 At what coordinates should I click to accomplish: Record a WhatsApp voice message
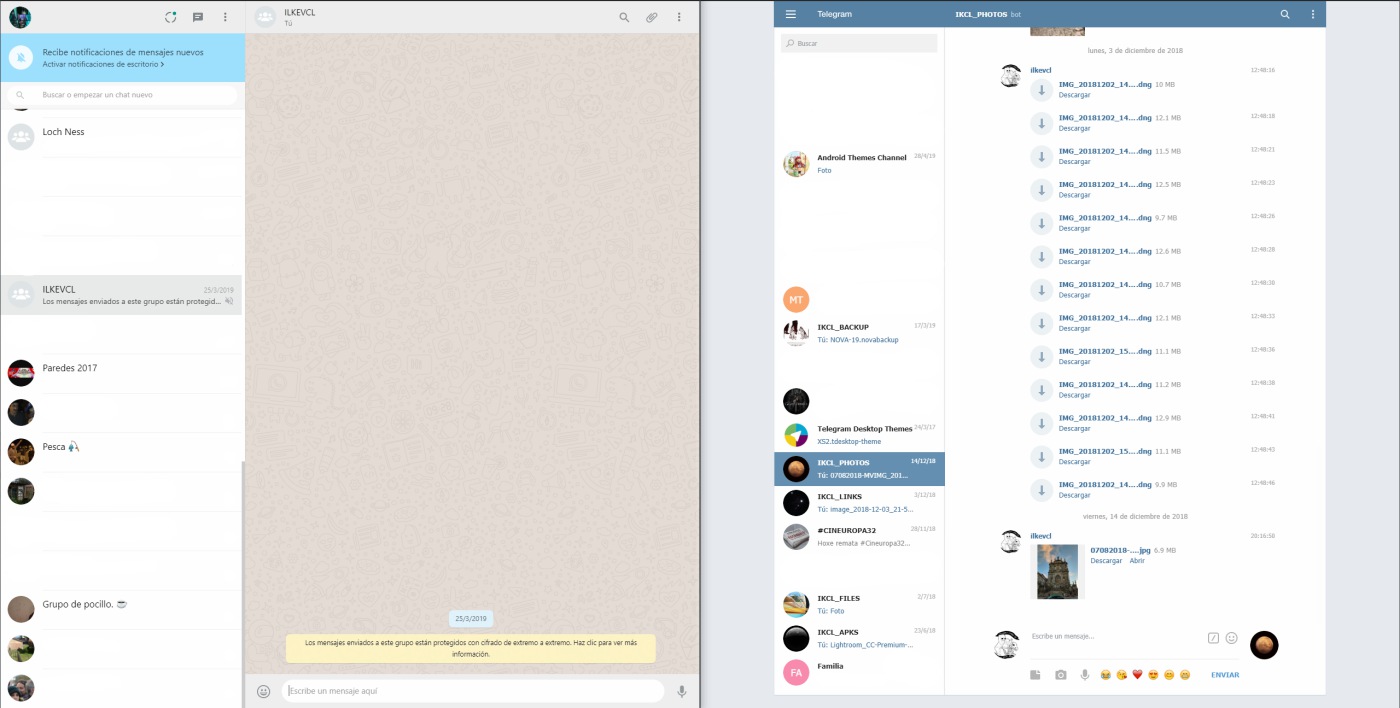(682, 691)
